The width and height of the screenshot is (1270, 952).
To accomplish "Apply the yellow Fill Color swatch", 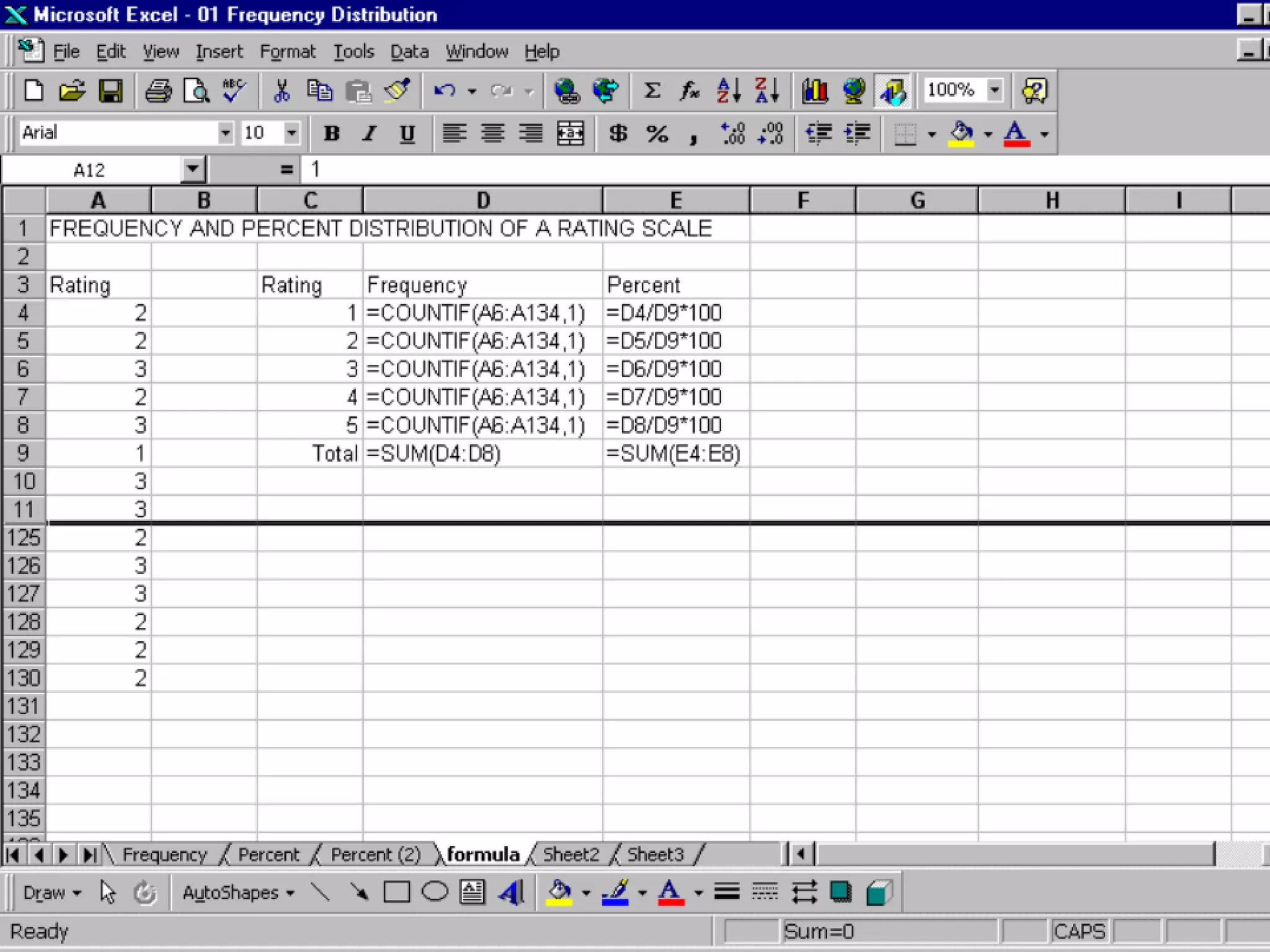I will point(961,133).
